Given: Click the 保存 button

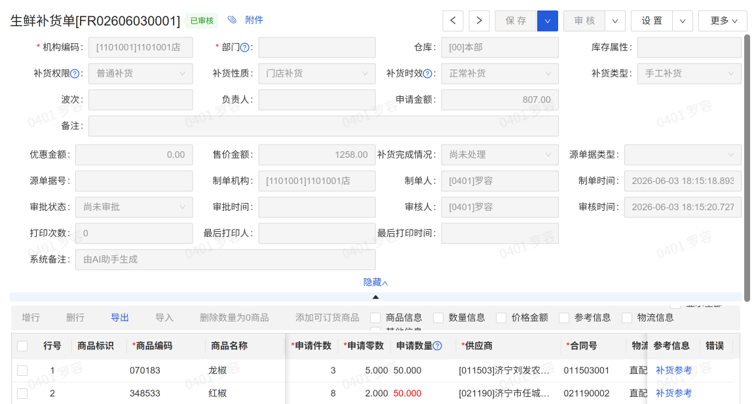Looking at the screenshot, I should tap(516, 21).
